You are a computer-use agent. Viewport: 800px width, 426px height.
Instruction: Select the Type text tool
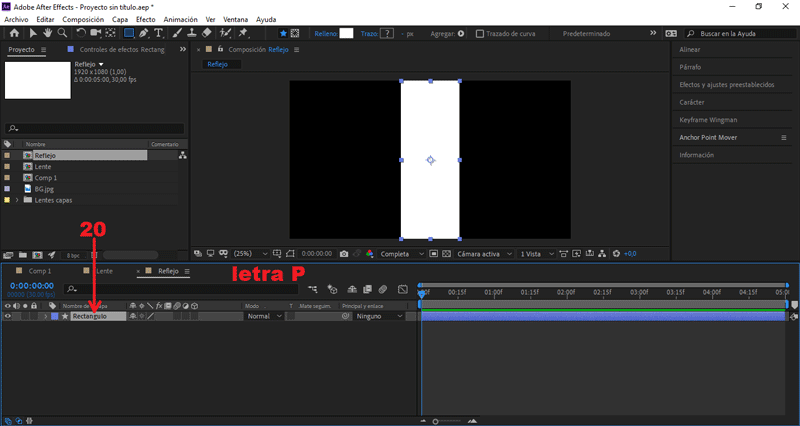pos(159,33)
